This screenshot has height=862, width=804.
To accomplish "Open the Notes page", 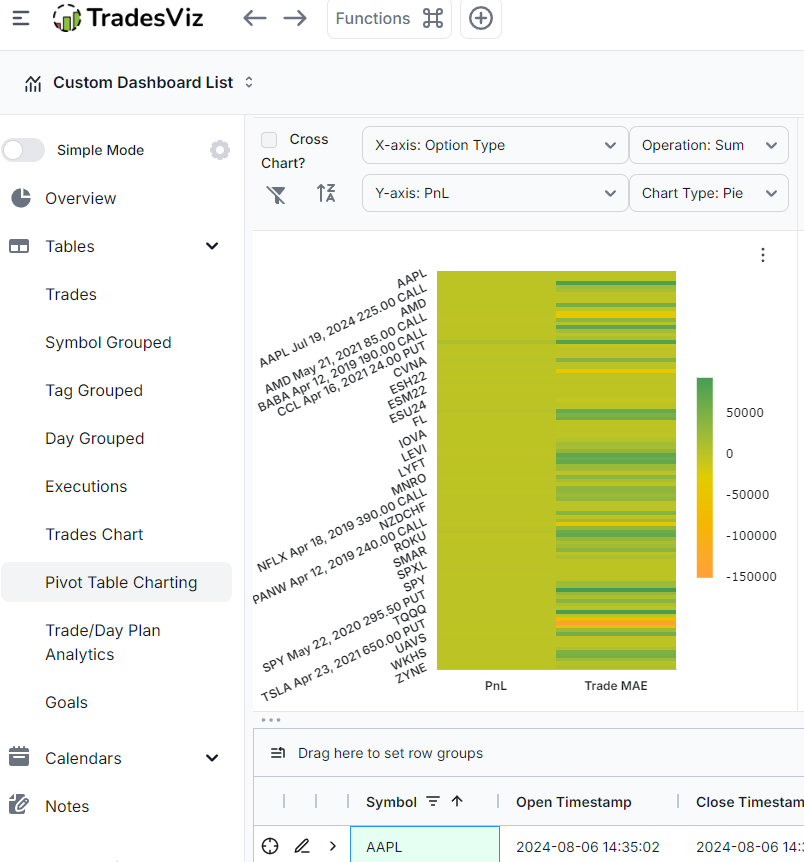I will coord(67,806).
